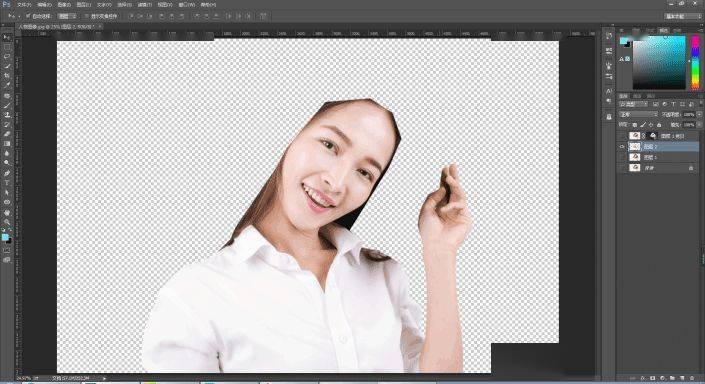Select the Spot Healing Brush tool
The image size is (705, 384).
point(7,96)
